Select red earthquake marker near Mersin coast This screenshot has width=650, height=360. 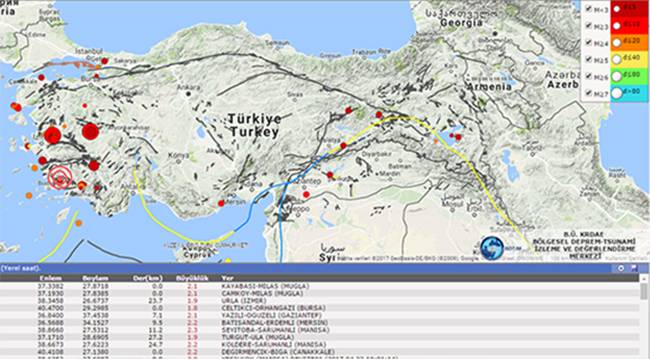click(x=221, y=203)
